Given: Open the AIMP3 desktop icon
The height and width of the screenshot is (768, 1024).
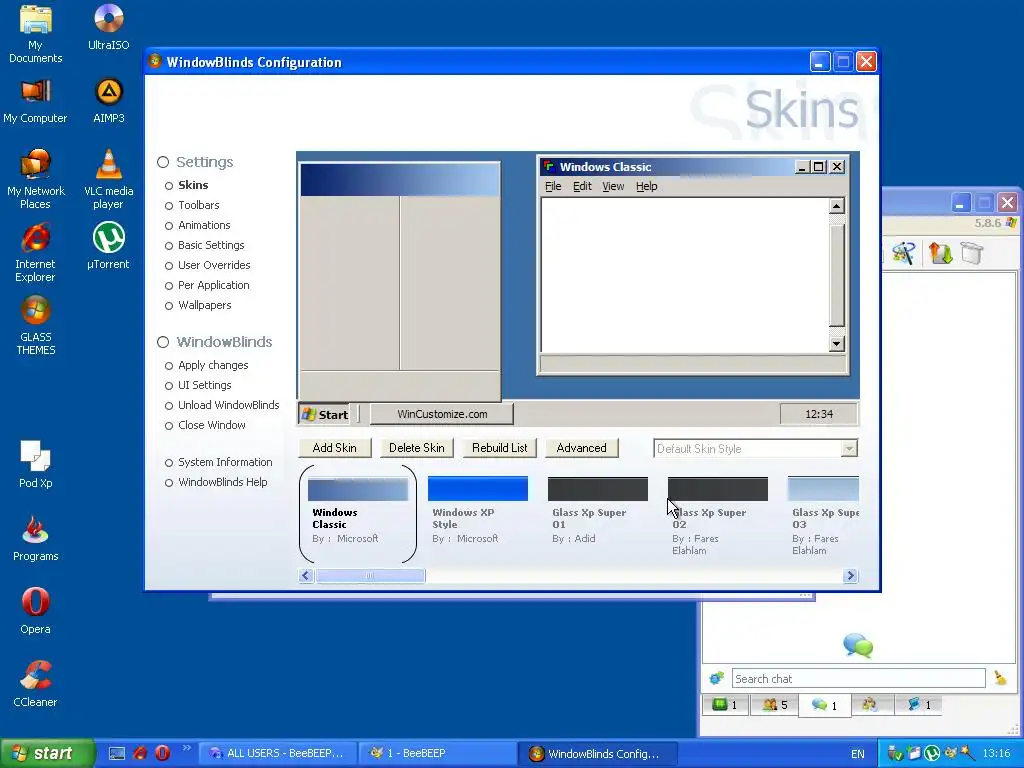Looking at the screenshot, I should (x=108, y=101).
